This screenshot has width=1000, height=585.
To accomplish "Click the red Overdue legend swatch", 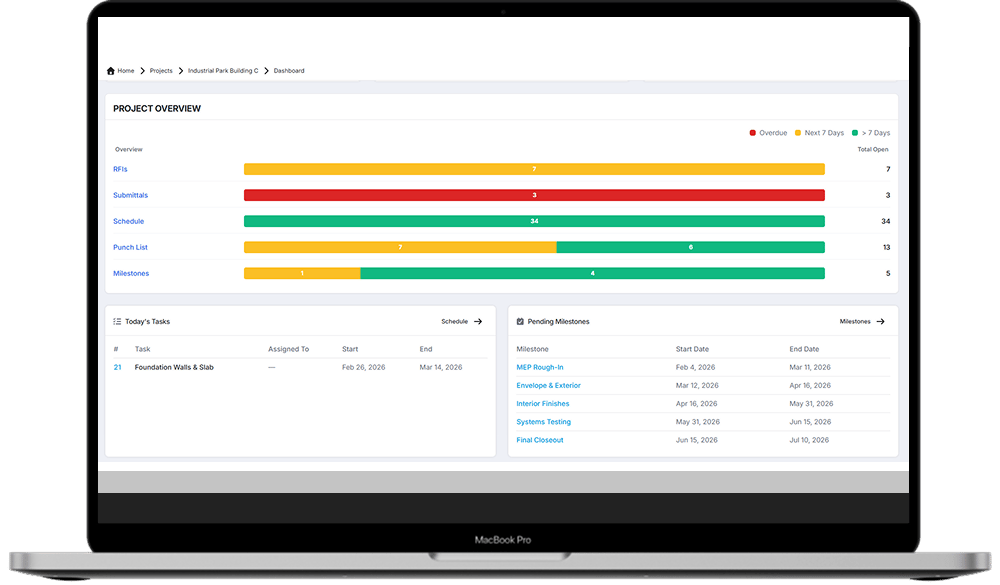I will click(753, 133).
